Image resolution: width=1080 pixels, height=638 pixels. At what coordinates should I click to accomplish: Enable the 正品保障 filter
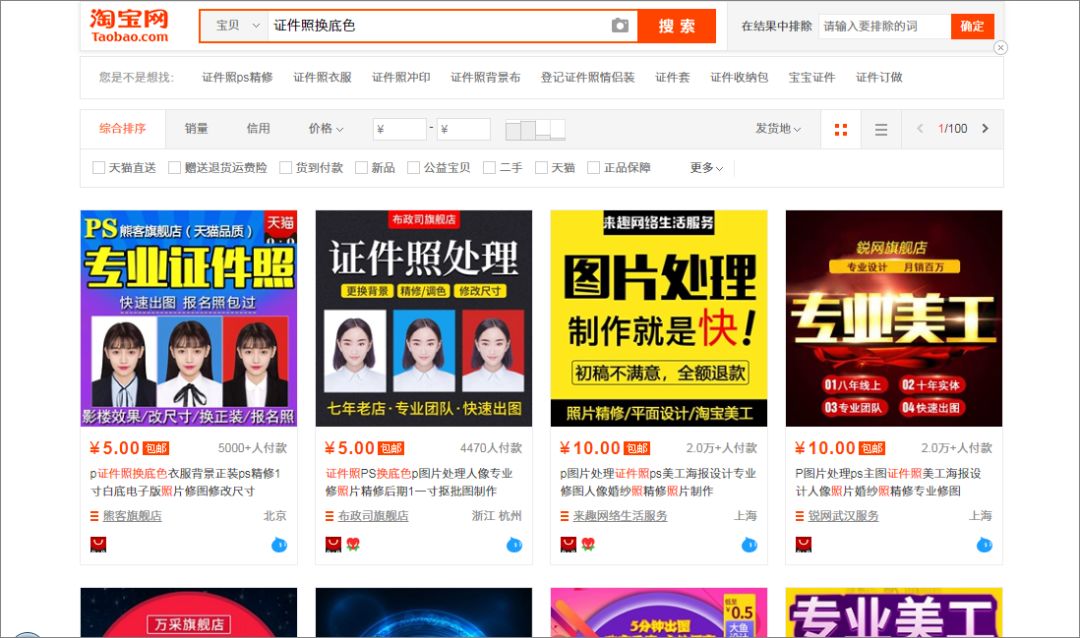[593, 167]
